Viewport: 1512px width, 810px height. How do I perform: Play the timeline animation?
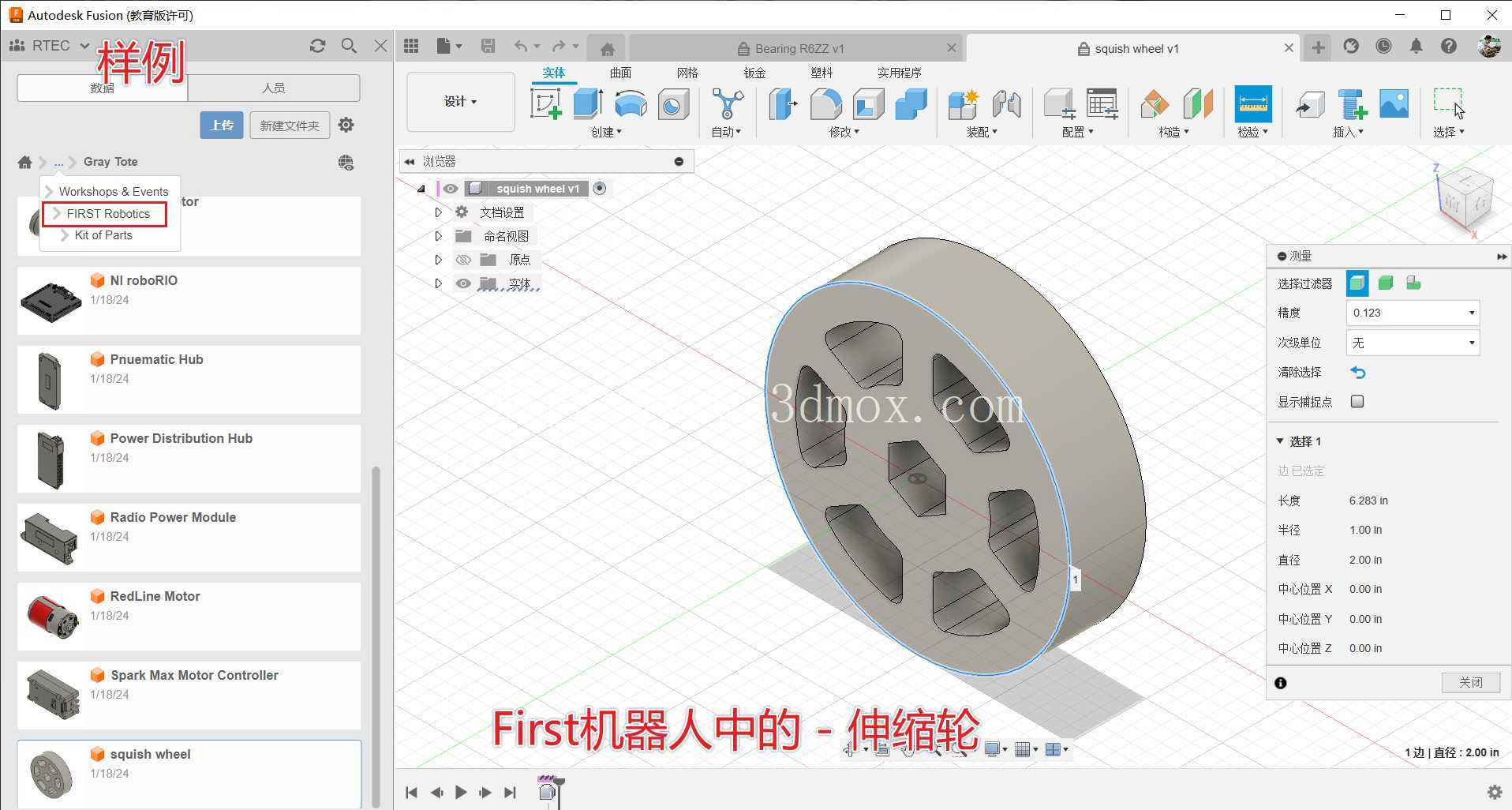coord(461,792)
